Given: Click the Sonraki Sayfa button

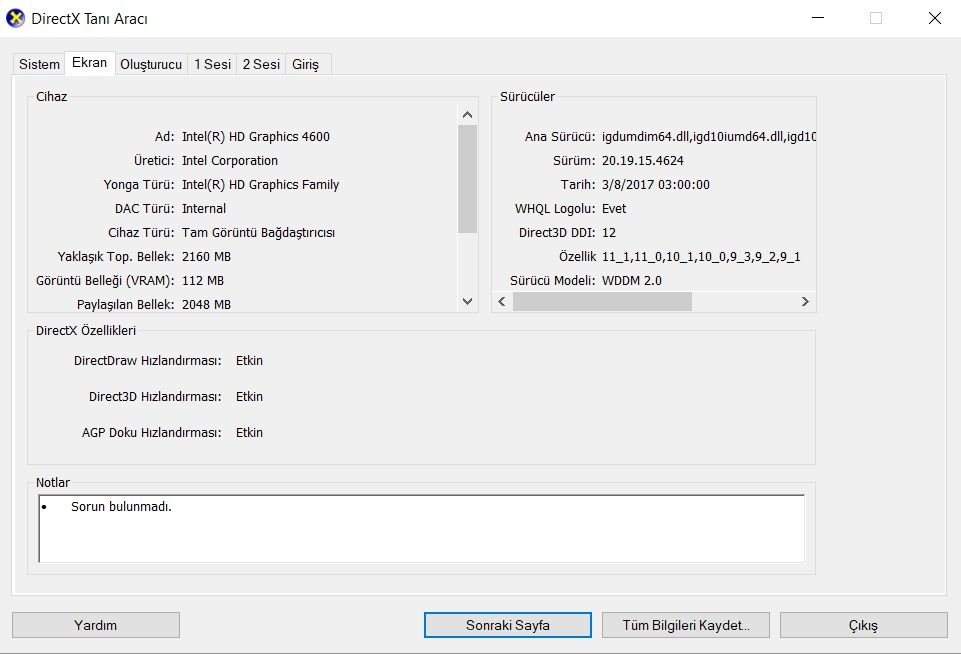Looking at the screenshot, I should (x=507, y=625).
